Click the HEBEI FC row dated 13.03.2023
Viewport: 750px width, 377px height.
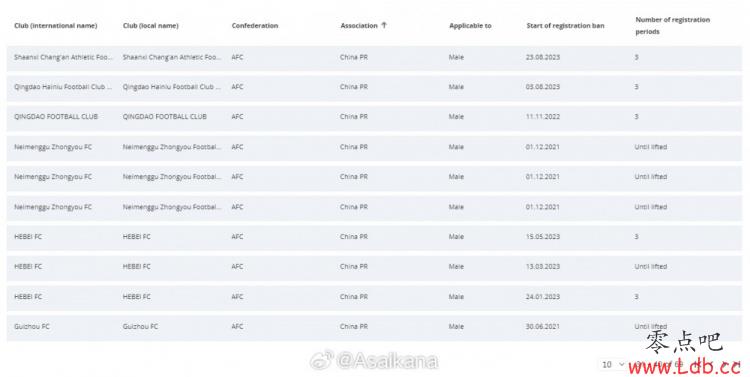pyautogui.click(x=374, y=266)
